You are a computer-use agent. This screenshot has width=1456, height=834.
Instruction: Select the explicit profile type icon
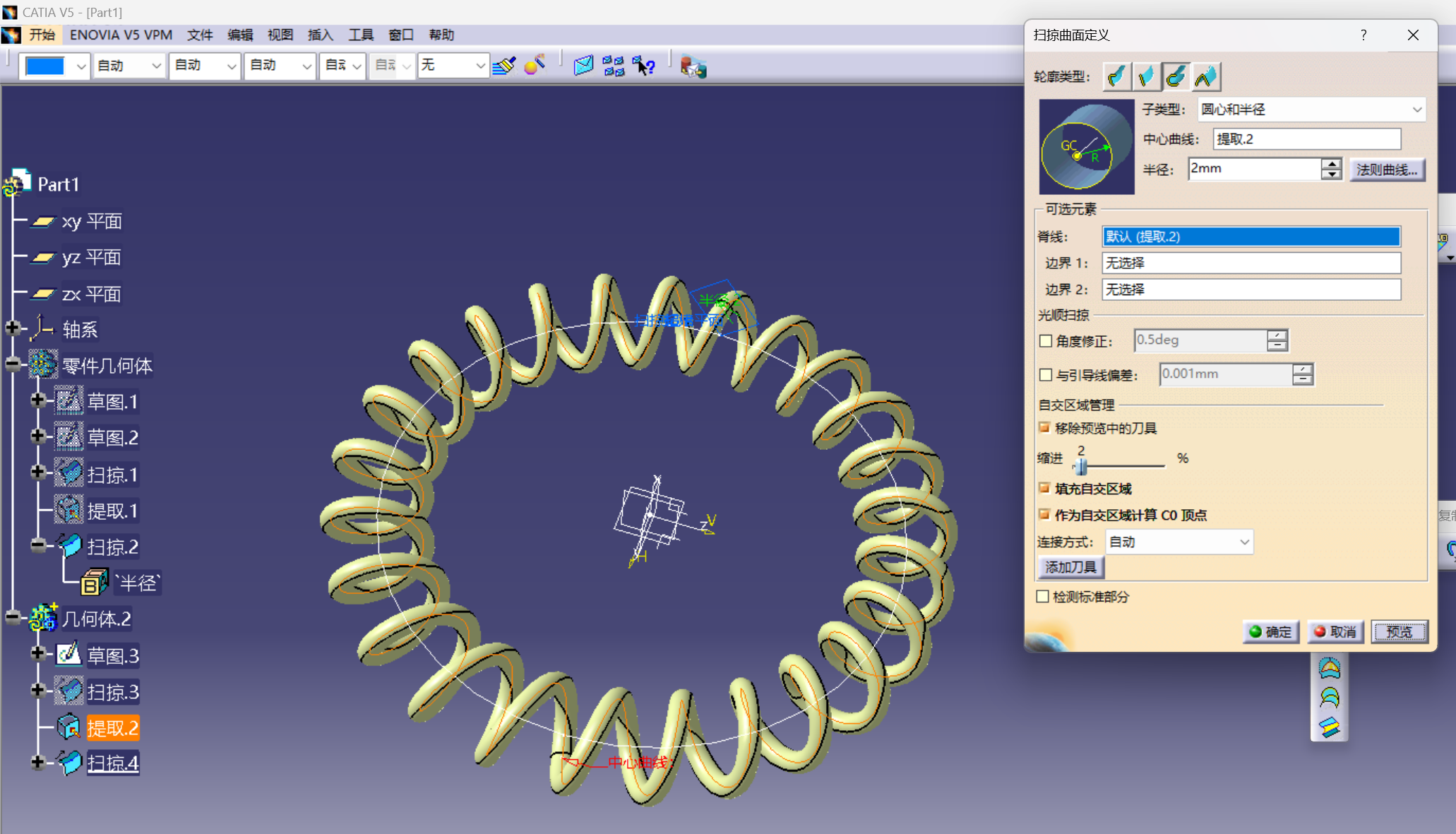[1116, 76]
